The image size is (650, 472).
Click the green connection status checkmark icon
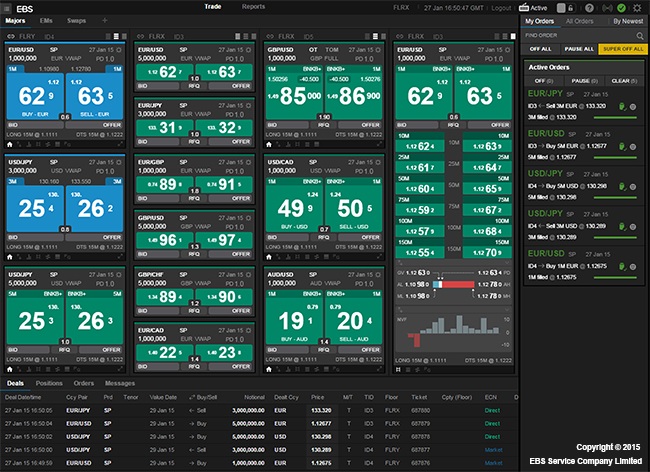622,8
